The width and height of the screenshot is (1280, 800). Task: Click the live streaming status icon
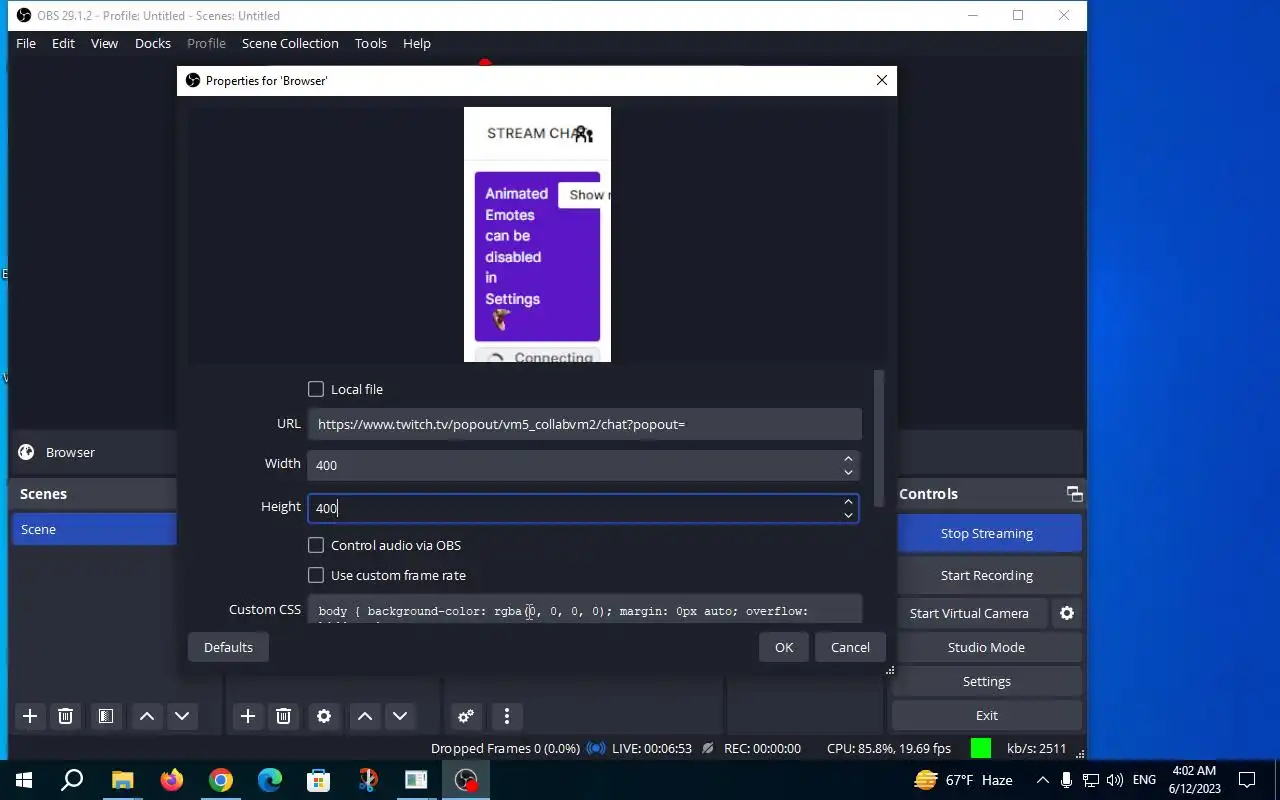596,748
